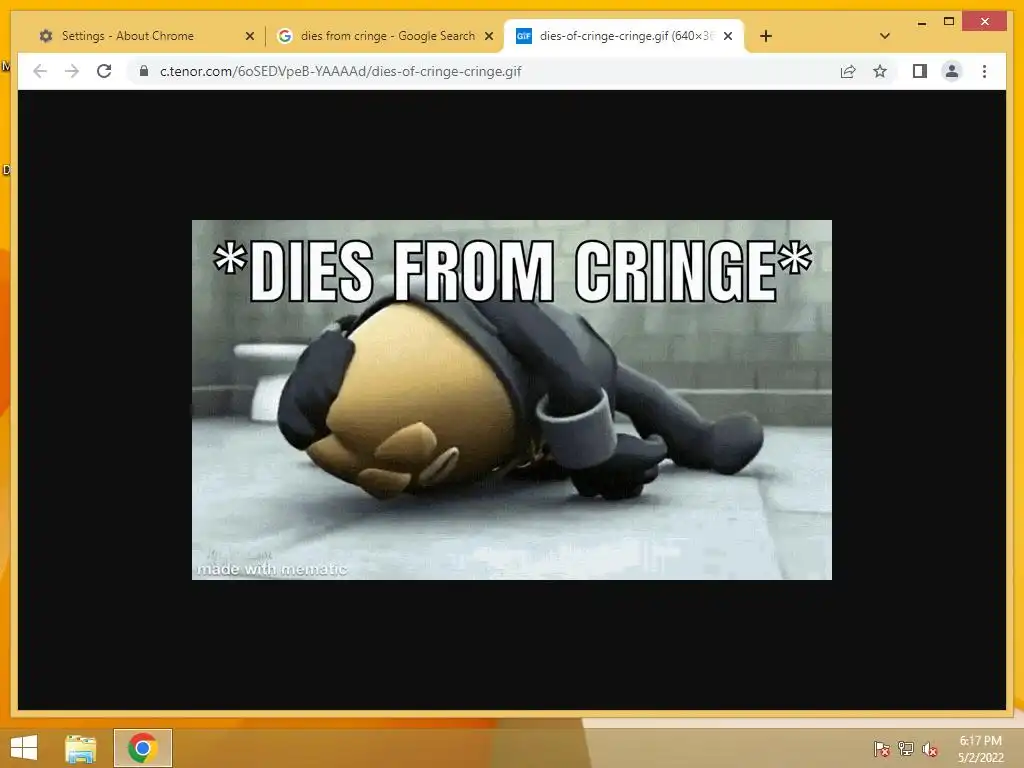Screen dimensions: 1024x768
Task: Open Action Center flag in system tray
Action: point(881,749)
